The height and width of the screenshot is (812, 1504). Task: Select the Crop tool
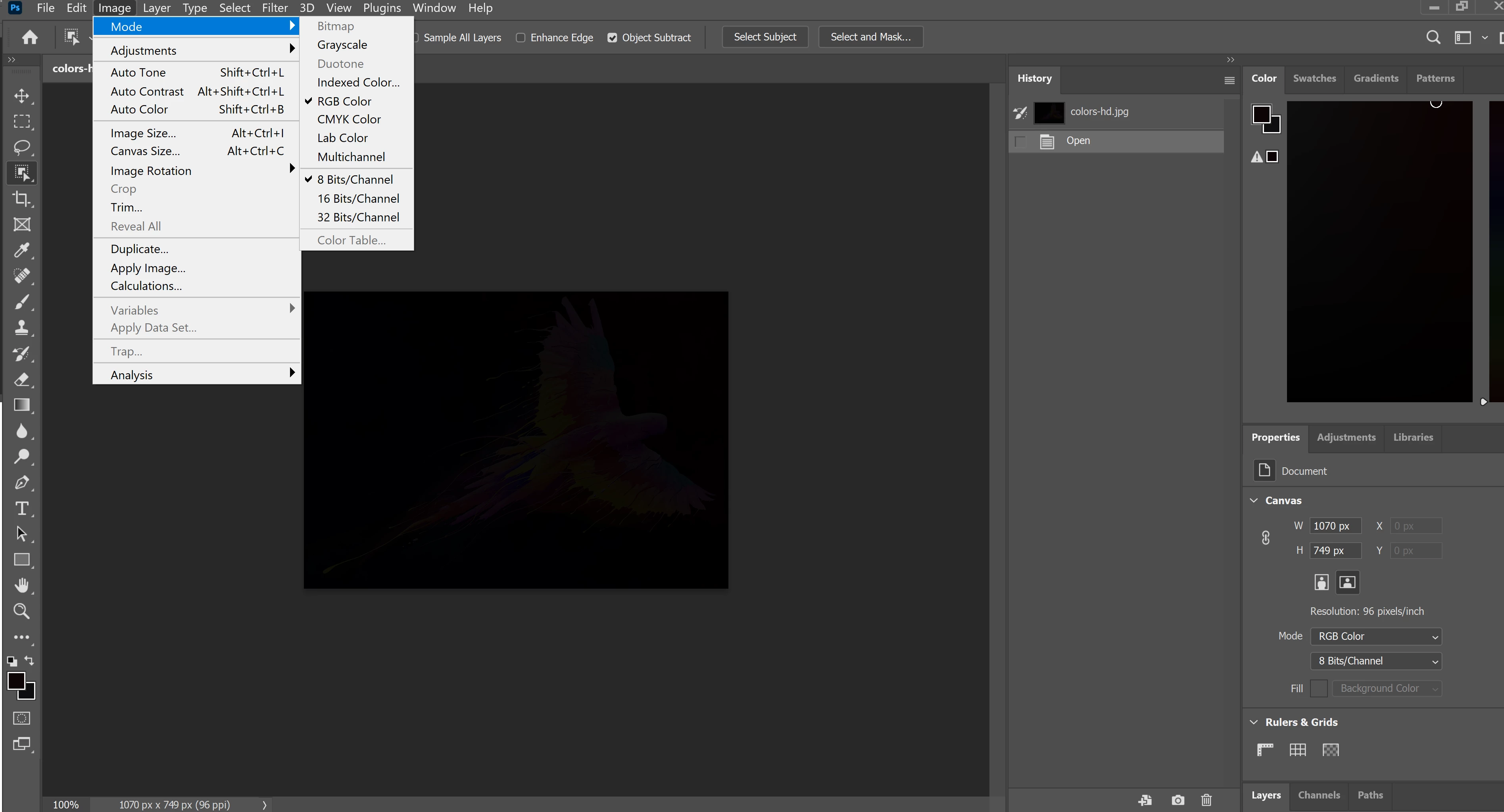tap(21, 198)
